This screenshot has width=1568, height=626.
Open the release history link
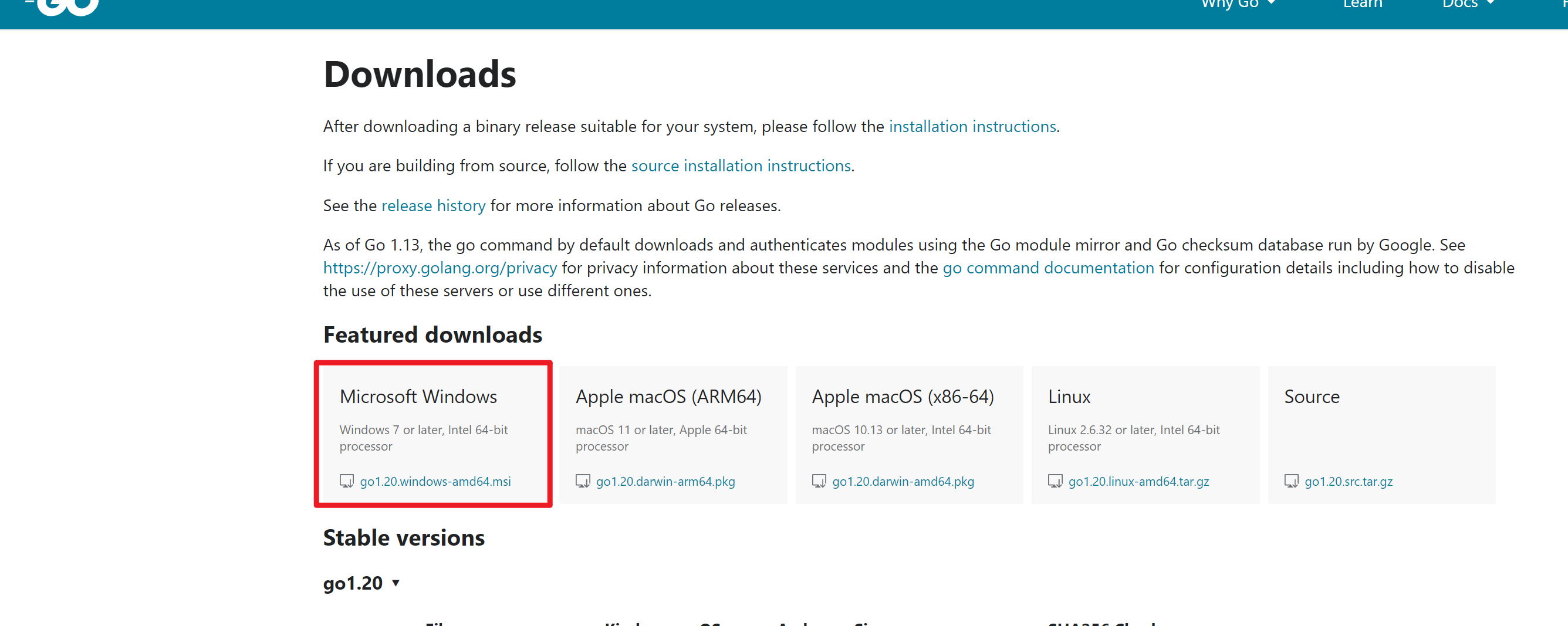pos(434,205)
